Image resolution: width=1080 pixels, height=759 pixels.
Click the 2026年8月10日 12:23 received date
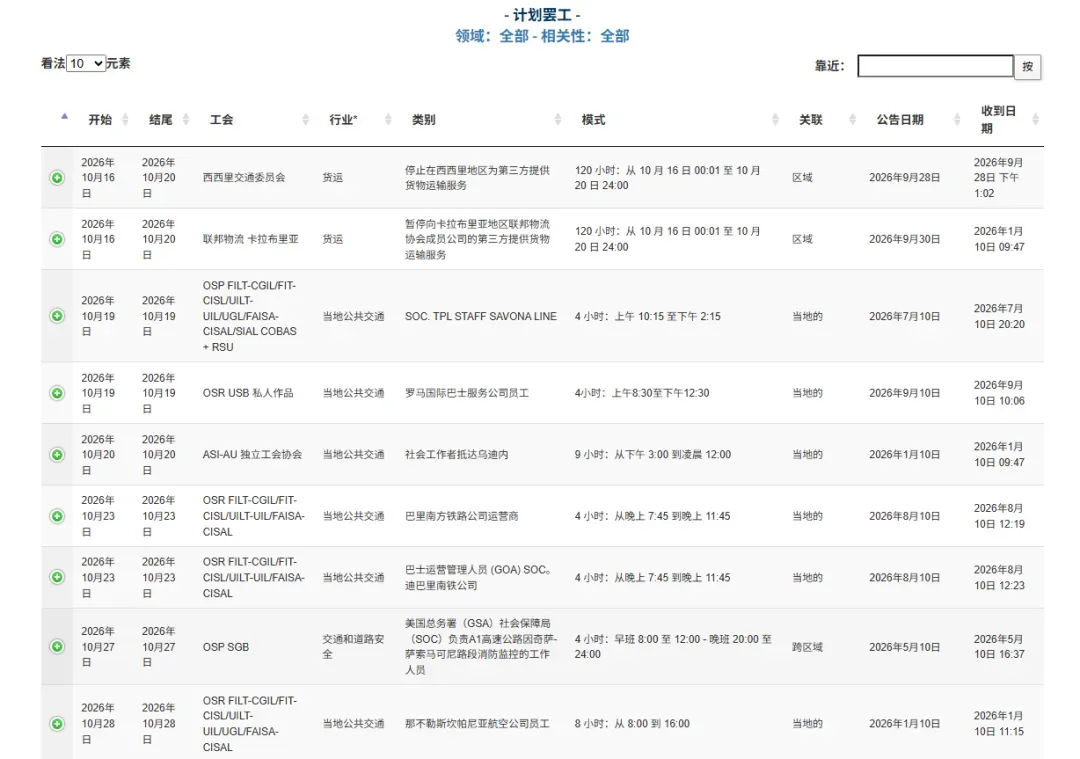pos(999,577)
